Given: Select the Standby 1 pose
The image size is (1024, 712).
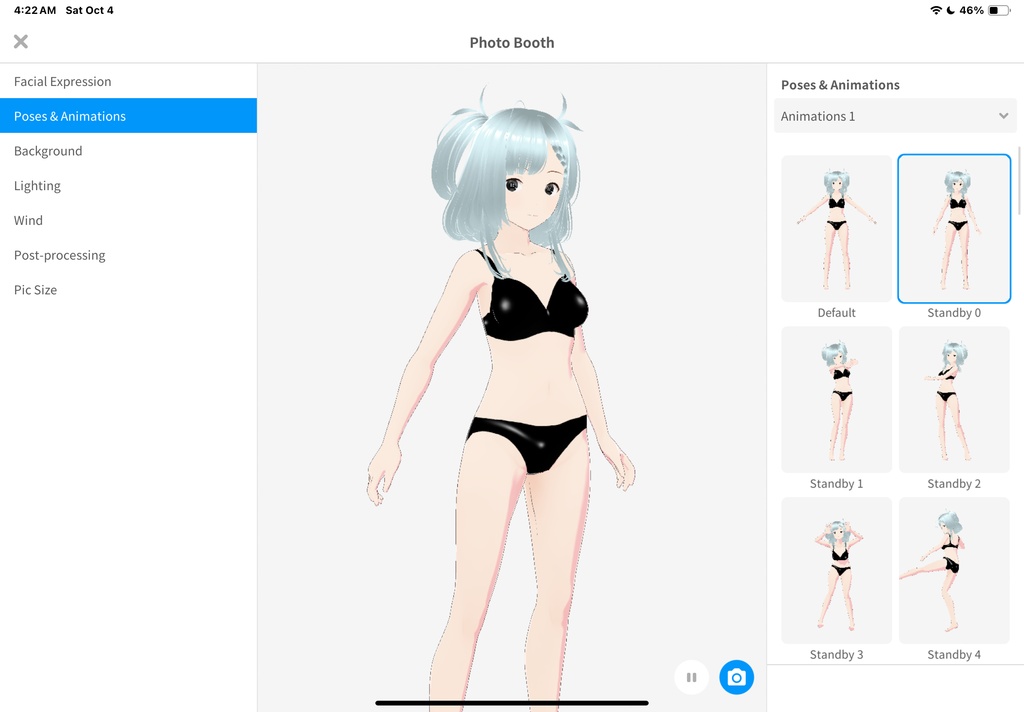Looking at the screenshot, I should tap(836, 399).
